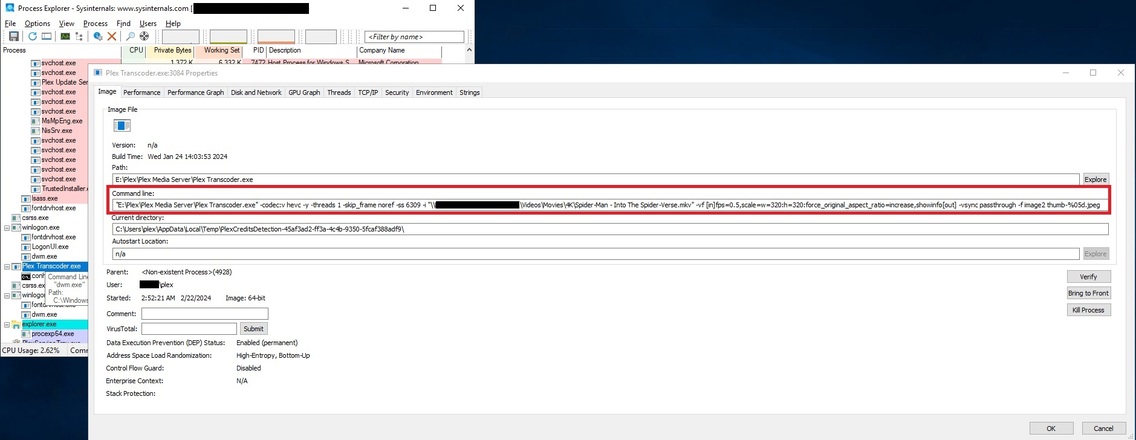Open the Disk and Network tab
1136x440 pixels.
pyautogui.click(x=256, y=93)
